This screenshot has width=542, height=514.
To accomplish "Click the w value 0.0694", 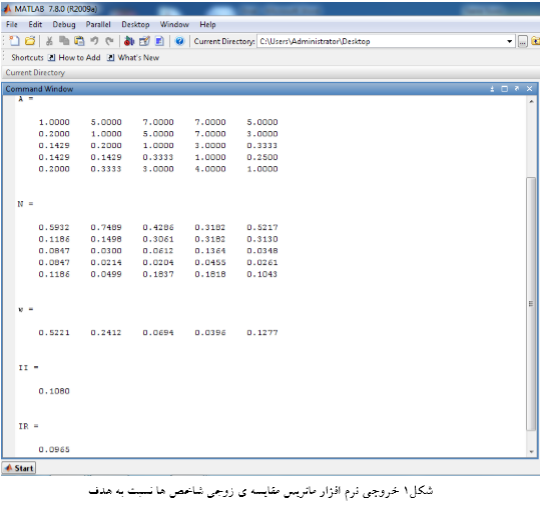I will click(x=158, y=333).
